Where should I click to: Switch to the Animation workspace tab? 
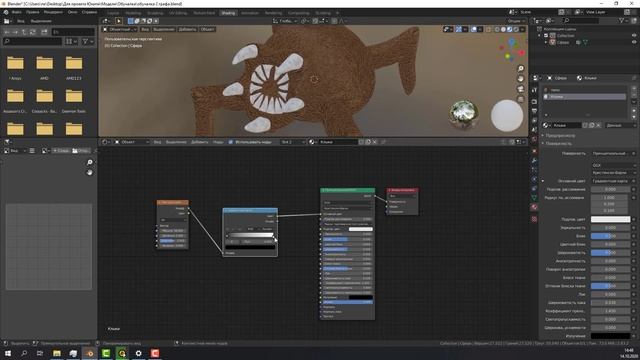pyautogui.click(x=250, y=13)
